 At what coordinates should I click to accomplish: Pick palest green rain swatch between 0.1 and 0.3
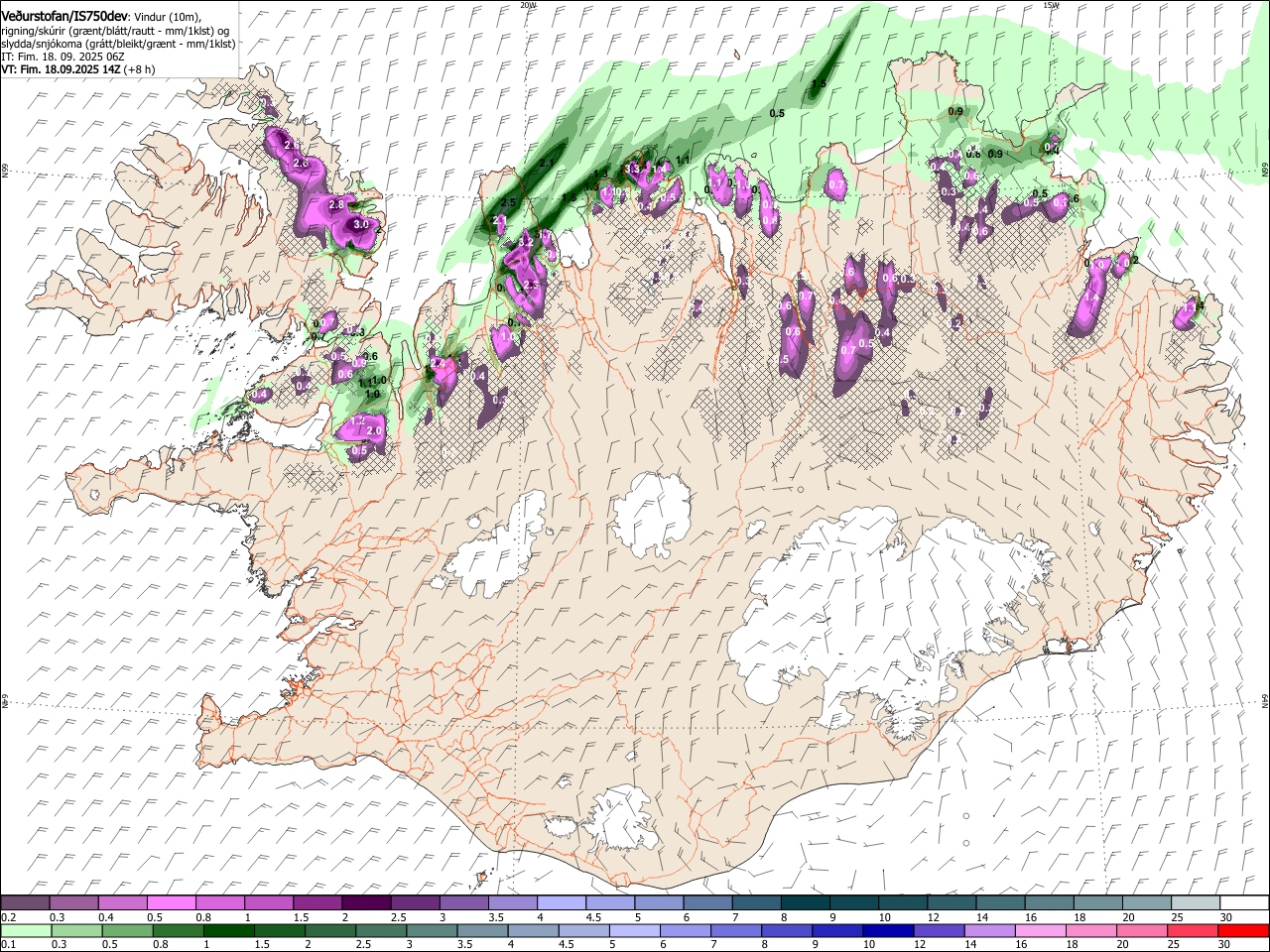(x=25, y=930)
